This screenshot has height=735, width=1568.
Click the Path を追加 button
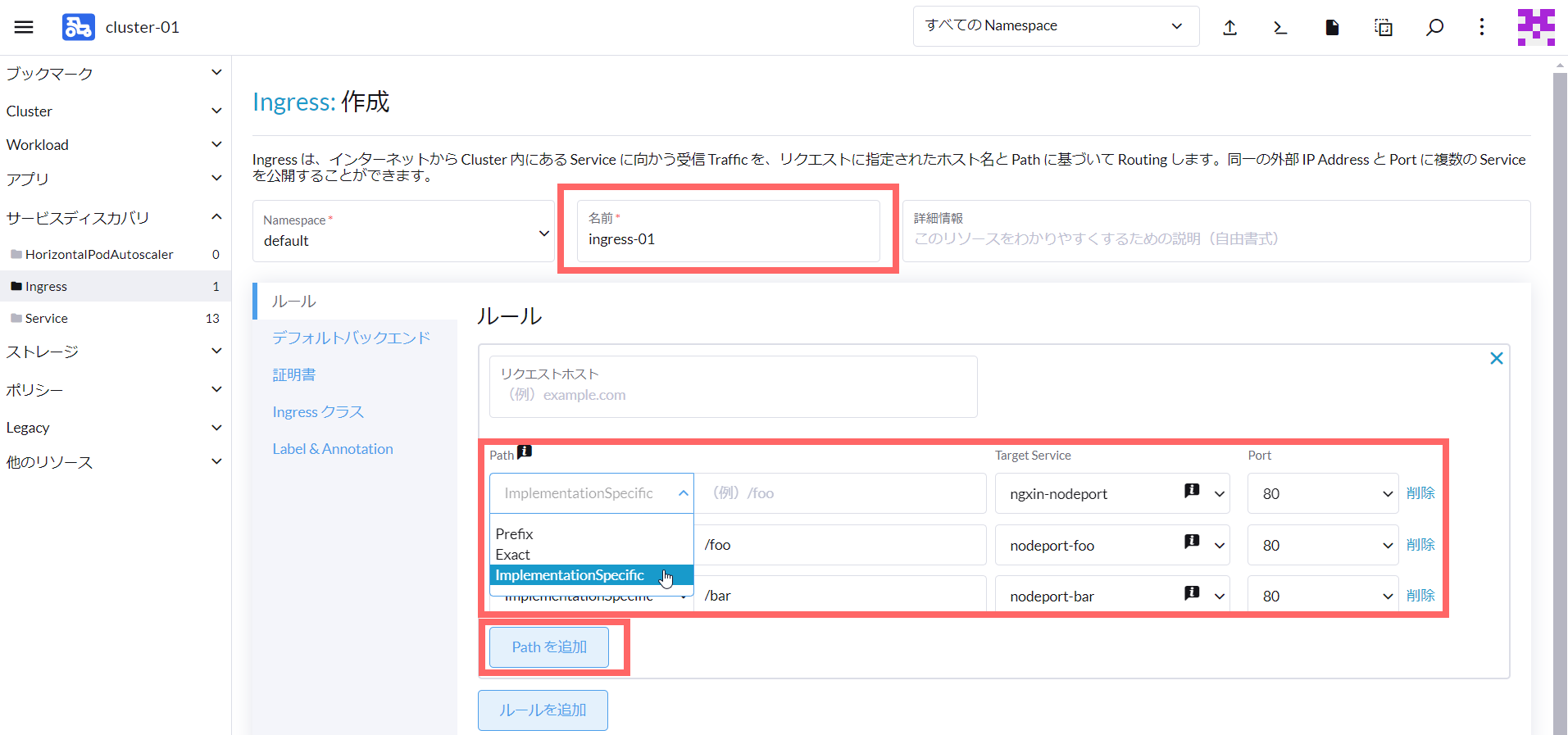(x=549, y=647)
